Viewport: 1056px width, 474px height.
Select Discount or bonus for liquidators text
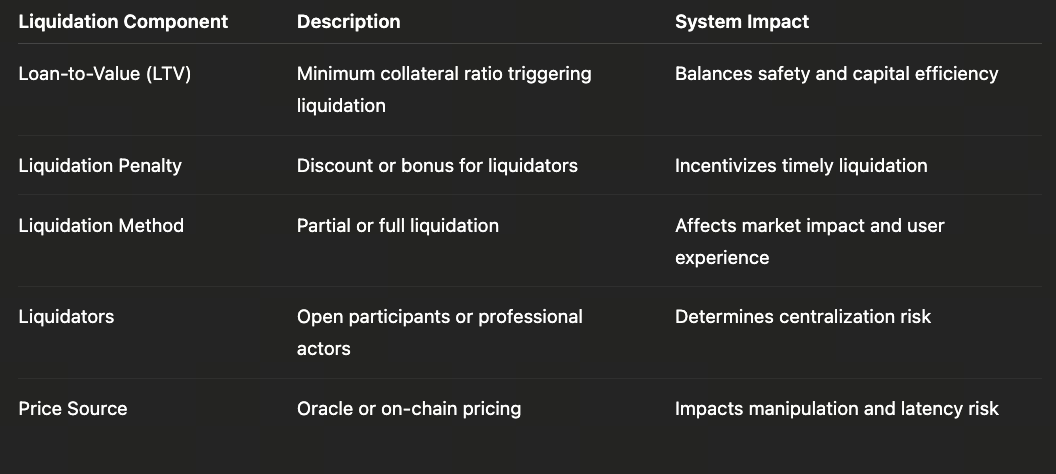(437, 166)
